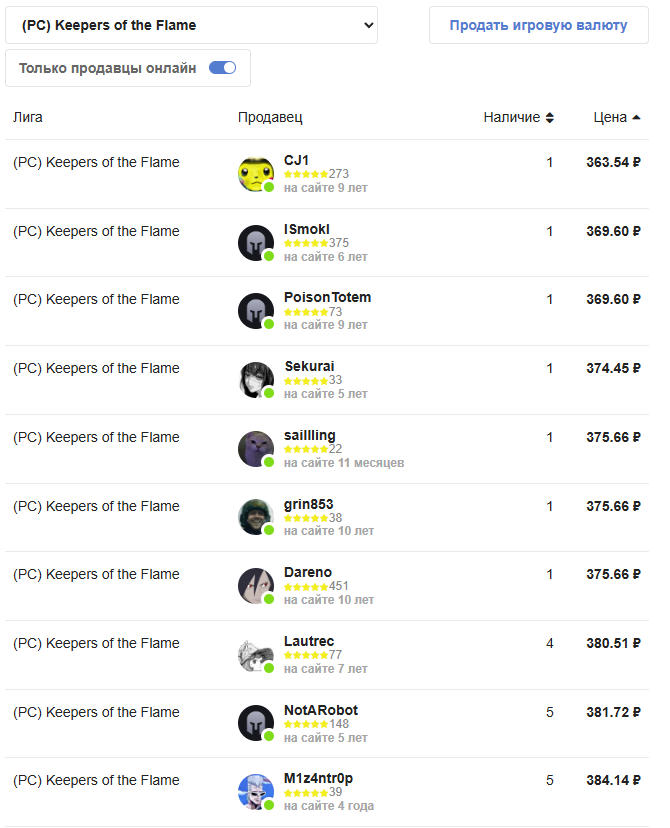Select the M1z4ntr0p seller name
Viewport: 670px width, 828px height.
tap(318, 778)
